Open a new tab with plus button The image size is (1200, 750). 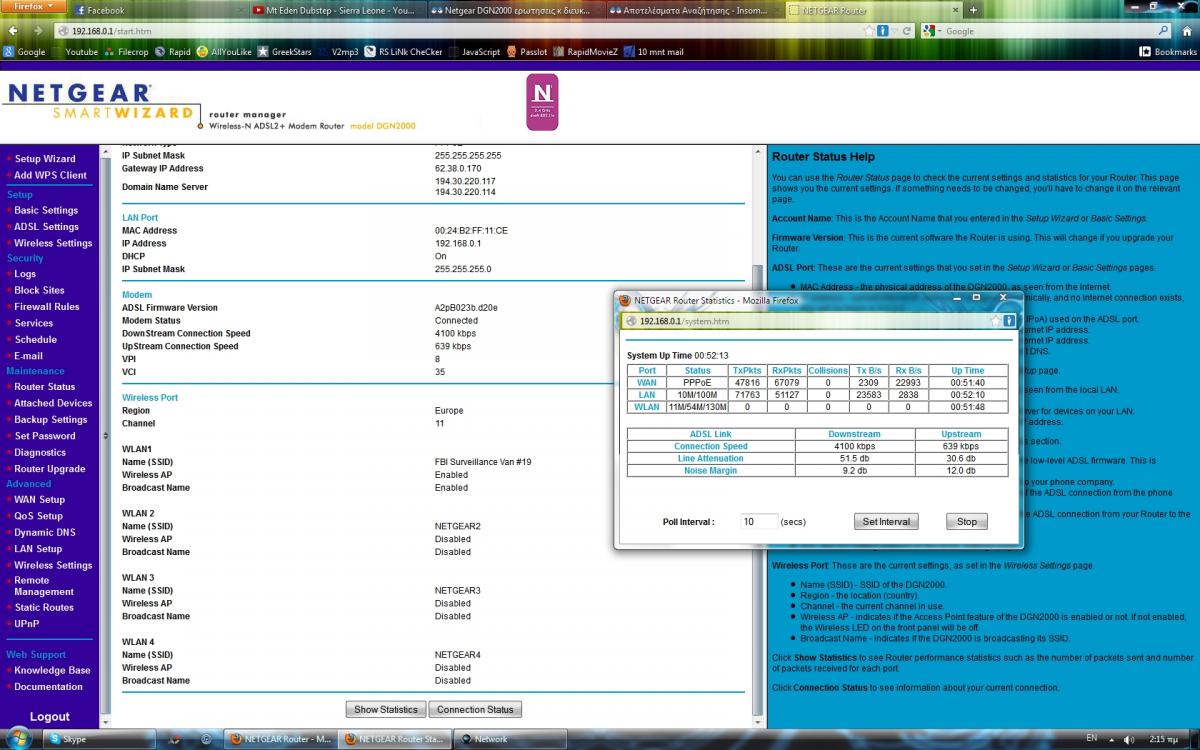tap(974, 10)
